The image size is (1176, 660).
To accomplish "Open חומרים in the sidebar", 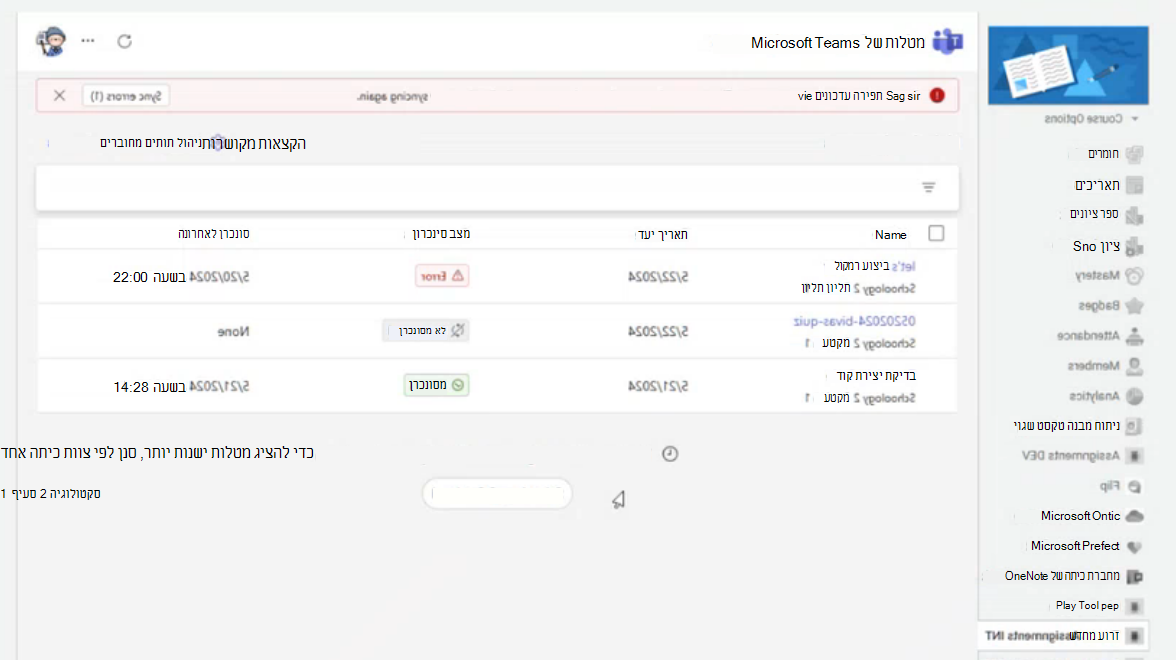I will click(x=1103, y=154).
